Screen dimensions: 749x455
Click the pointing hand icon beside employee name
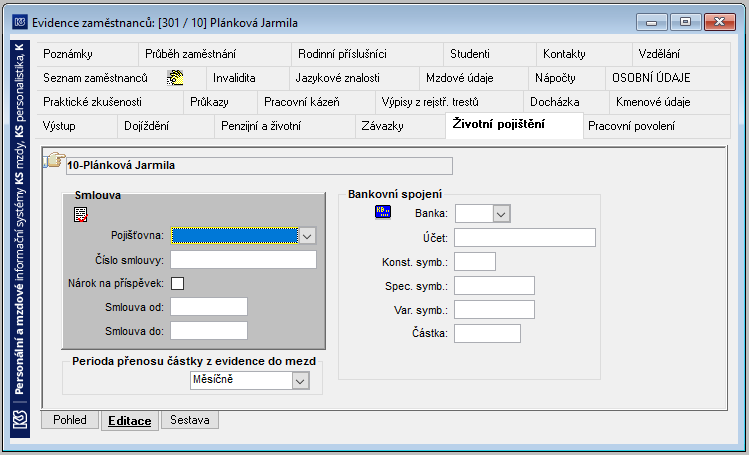[55, 160]
